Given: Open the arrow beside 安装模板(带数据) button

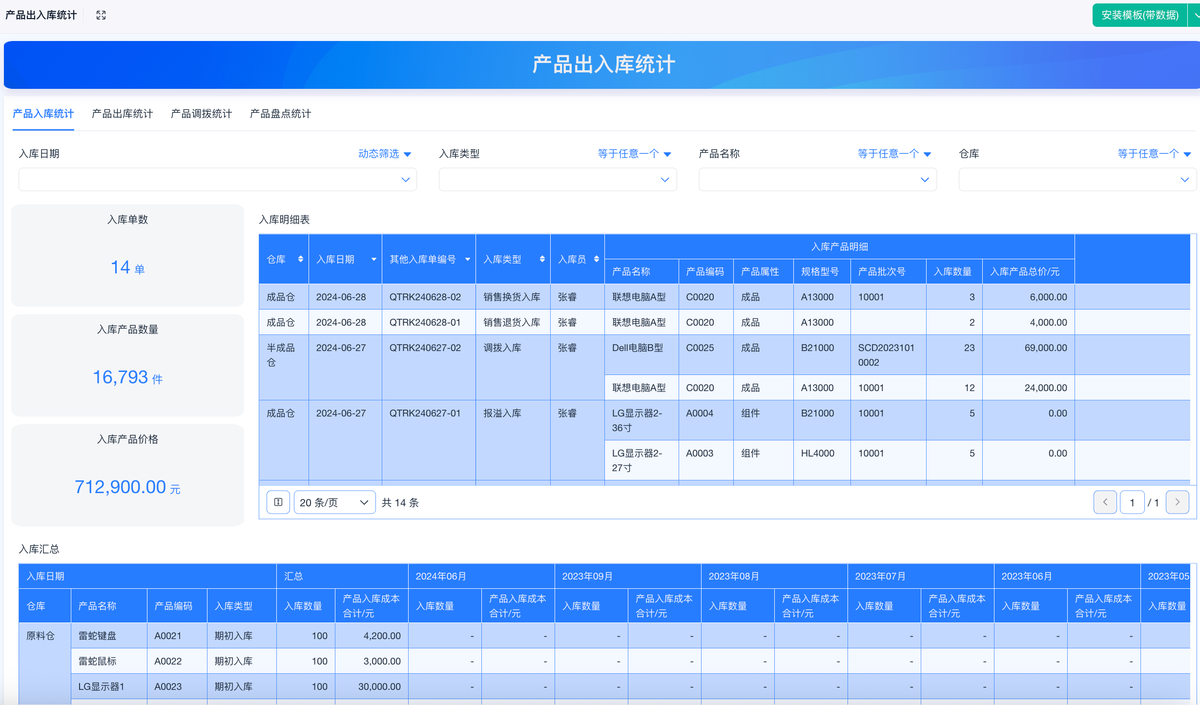Looking at the screenshot, I should click(x=1192, y=15).
